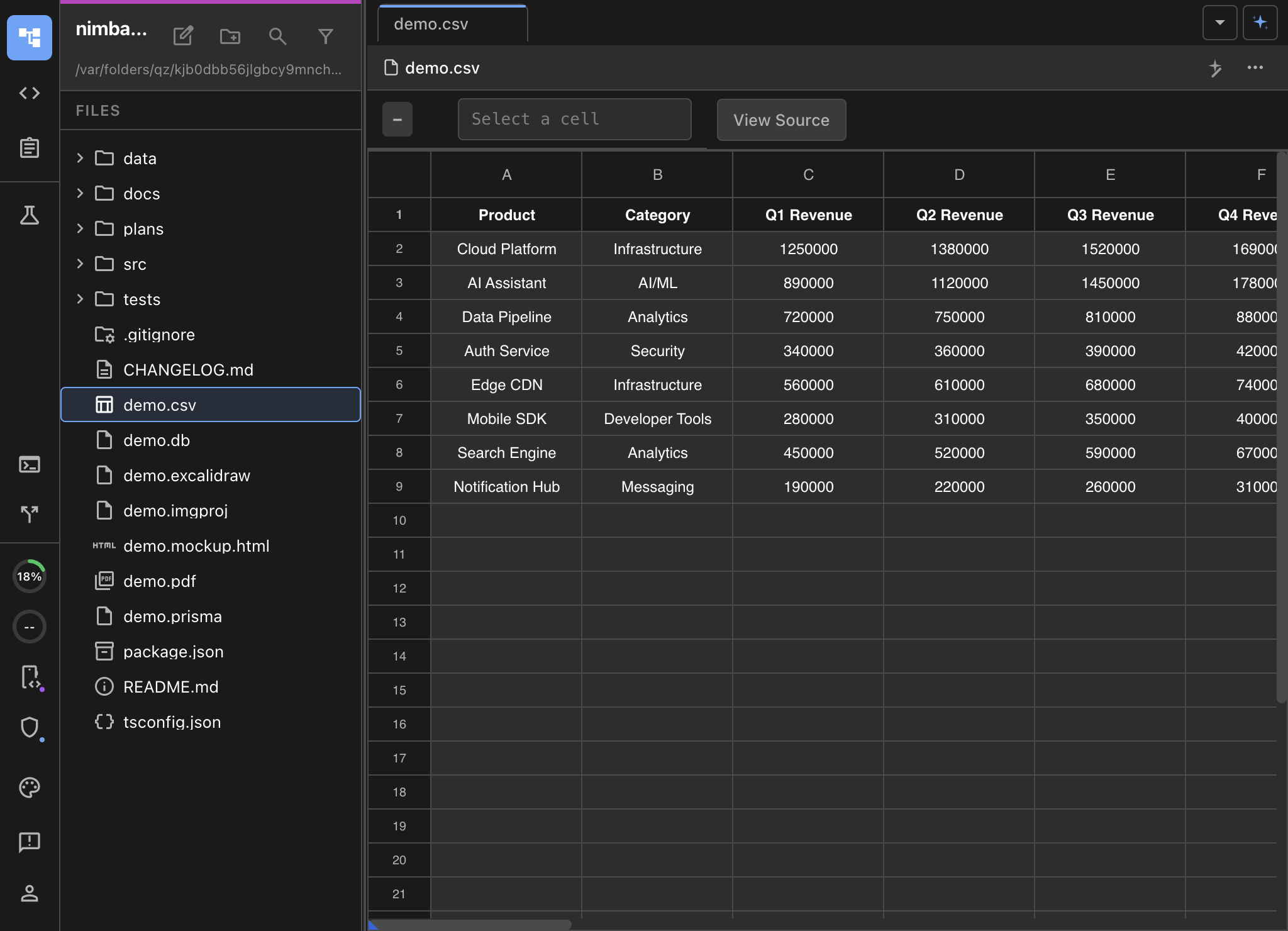This screenshot has width=1288, height=931.
Task: Open the terminal icon in the sidebar
Action: pyautogui.click(x=30, y=464)
